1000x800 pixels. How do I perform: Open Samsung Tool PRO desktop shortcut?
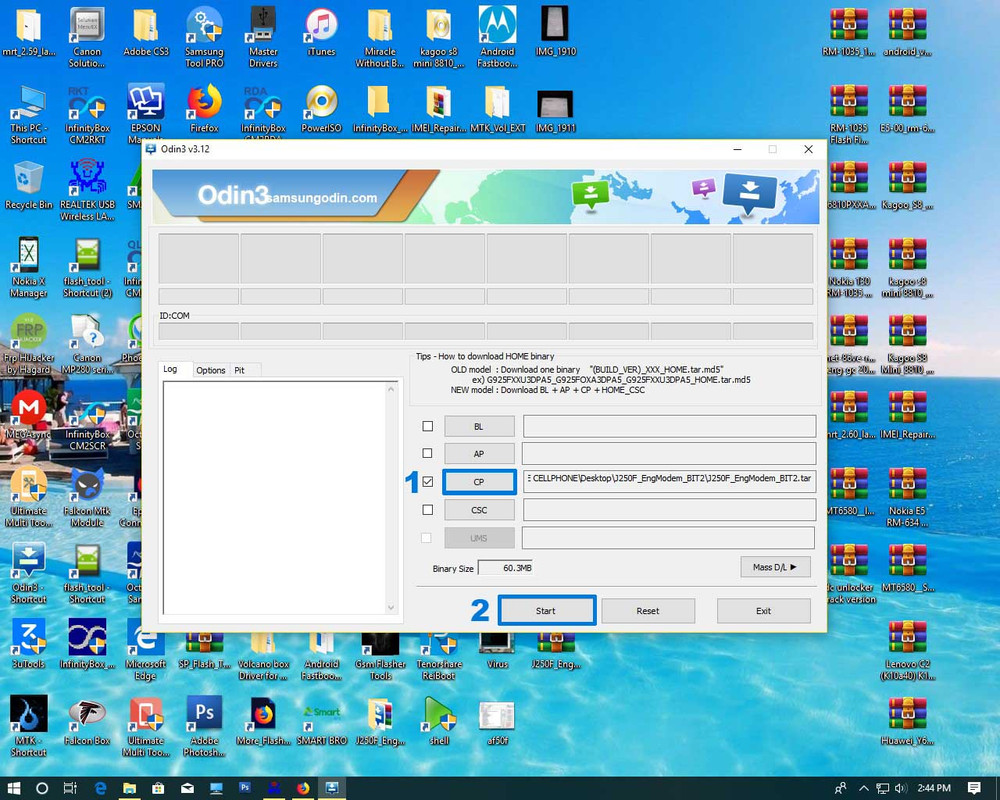[204, 38]
